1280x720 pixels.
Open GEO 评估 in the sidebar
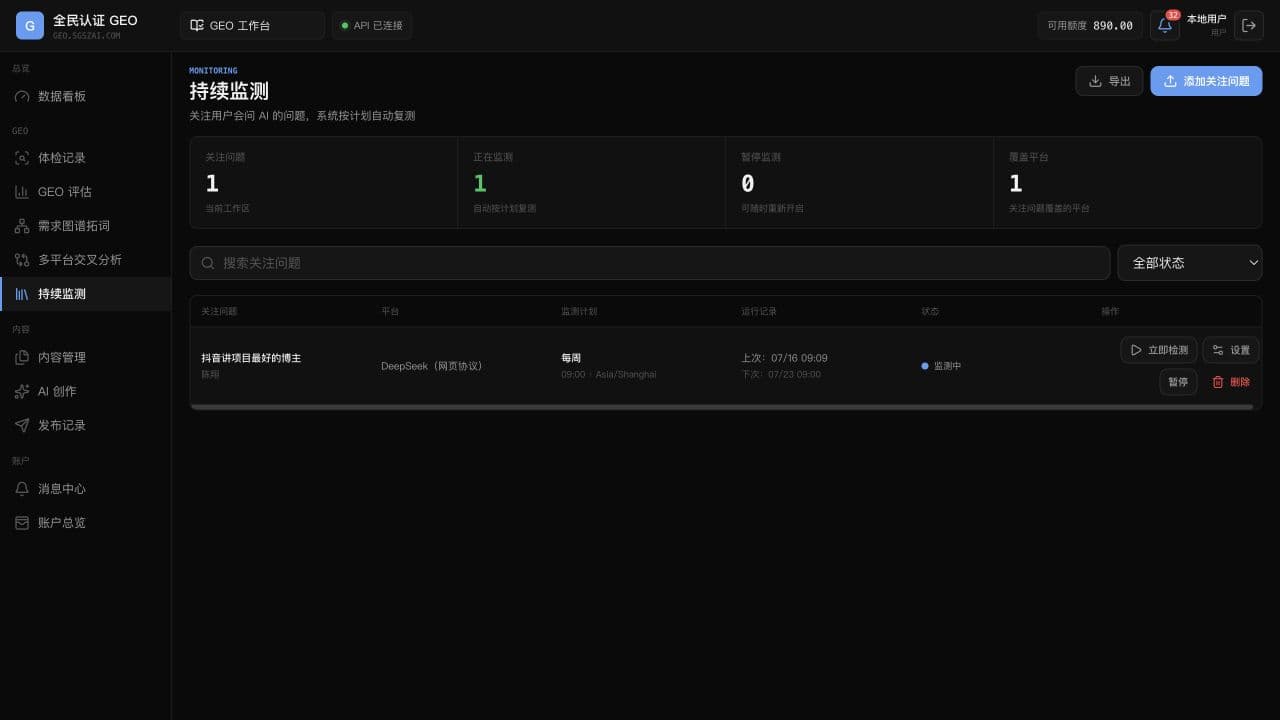click(85, 192)
